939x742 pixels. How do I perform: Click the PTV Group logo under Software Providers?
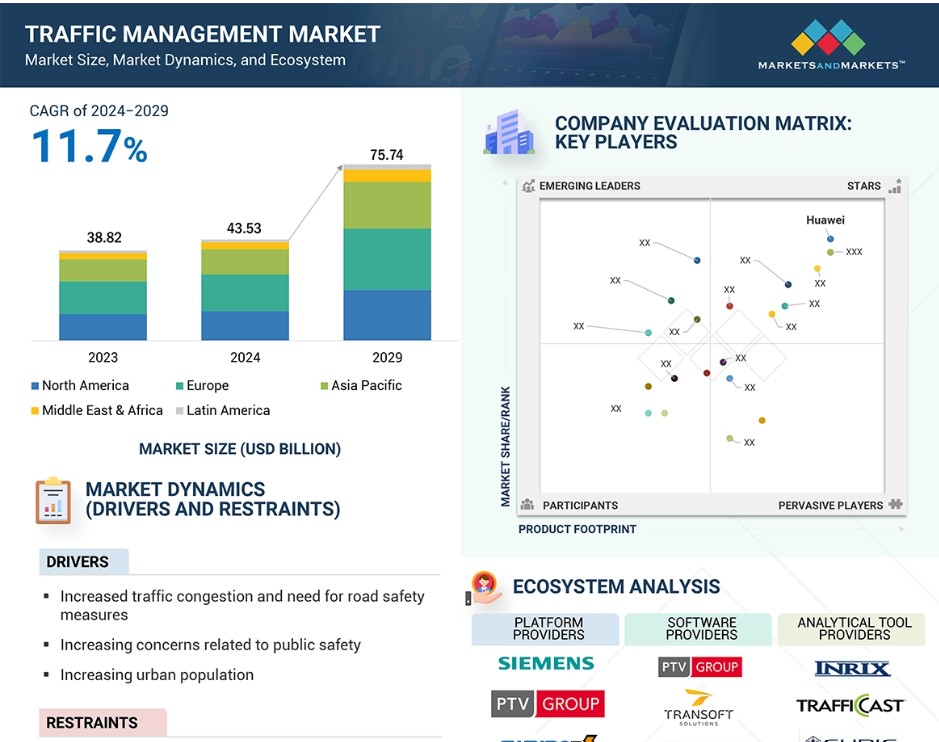700,667
